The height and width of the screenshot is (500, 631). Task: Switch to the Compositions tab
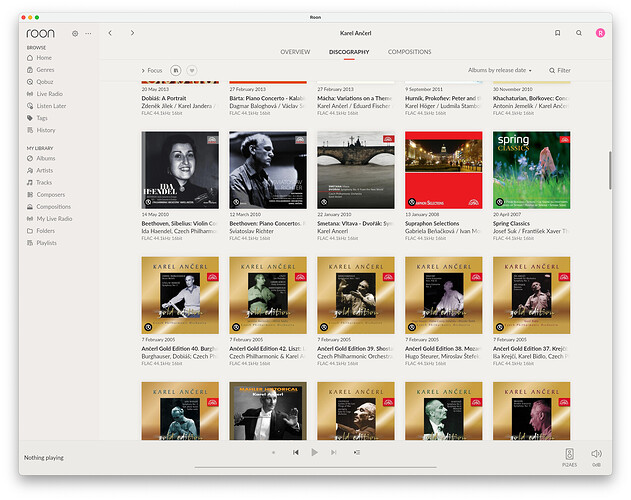click(x=409, y=52)
